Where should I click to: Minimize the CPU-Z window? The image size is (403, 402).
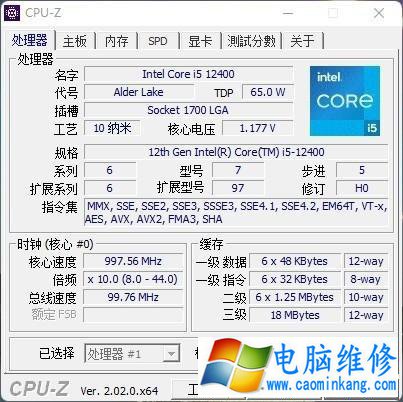pyautogui.click(x=288, y=14)
